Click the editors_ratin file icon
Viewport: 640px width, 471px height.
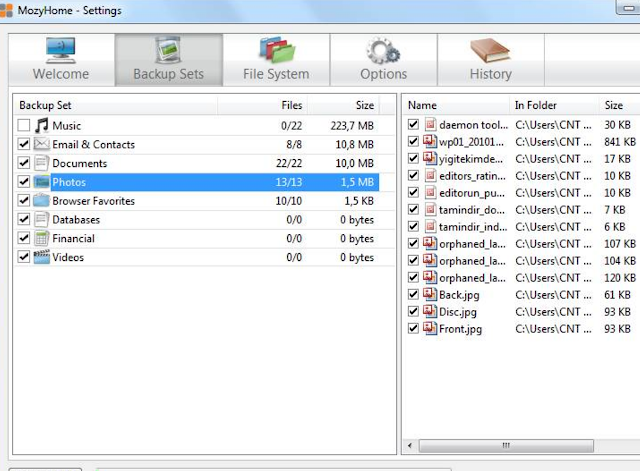pyautogui.click(x=430, y=176)
